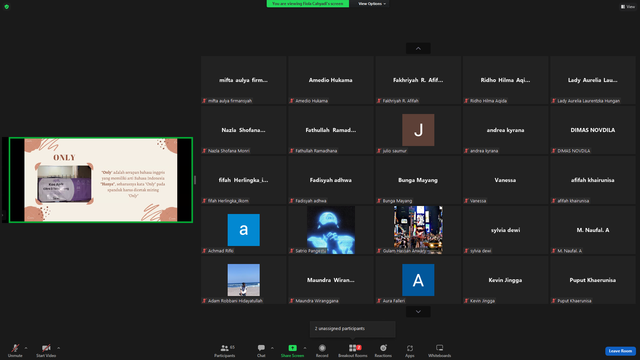Screen dimensions: 640x360
Task: Open audio options arrow next to Unmute
Action: point(26,348)
